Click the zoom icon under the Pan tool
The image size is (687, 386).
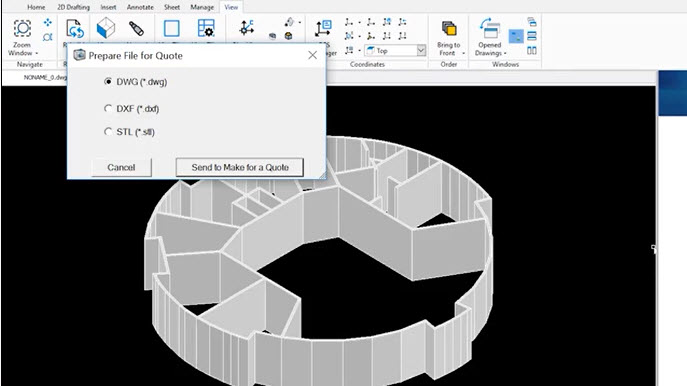[x=47, y=37]
